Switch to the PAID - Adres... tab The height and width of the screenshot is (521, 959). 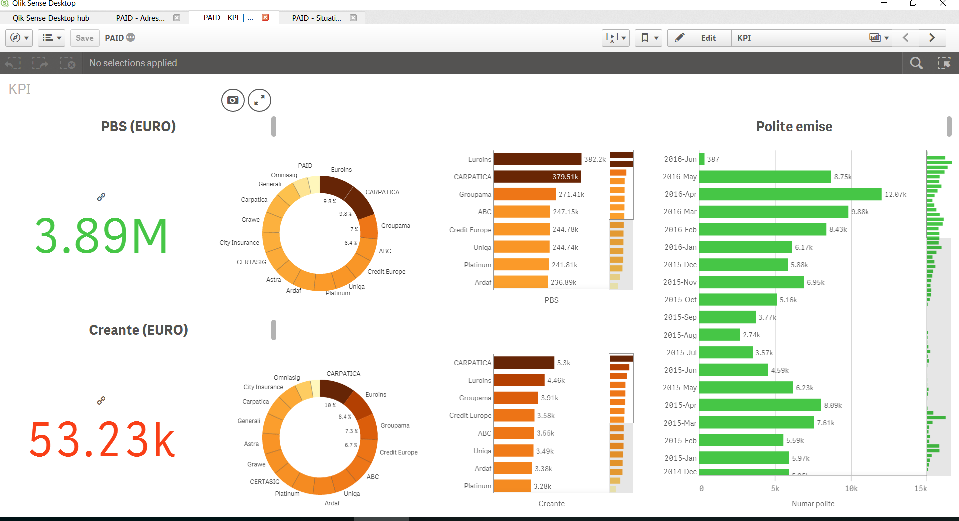(140, 18)
